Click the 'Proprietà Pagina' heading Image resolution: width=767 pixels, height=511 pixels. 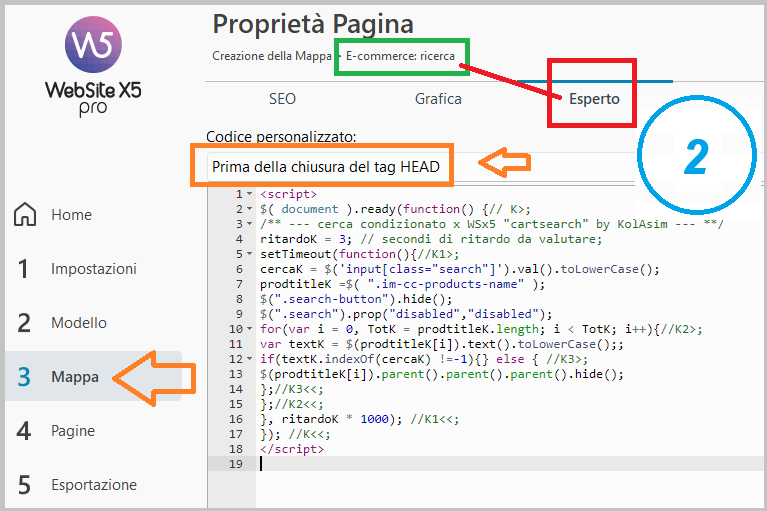(x=313, y=23)
